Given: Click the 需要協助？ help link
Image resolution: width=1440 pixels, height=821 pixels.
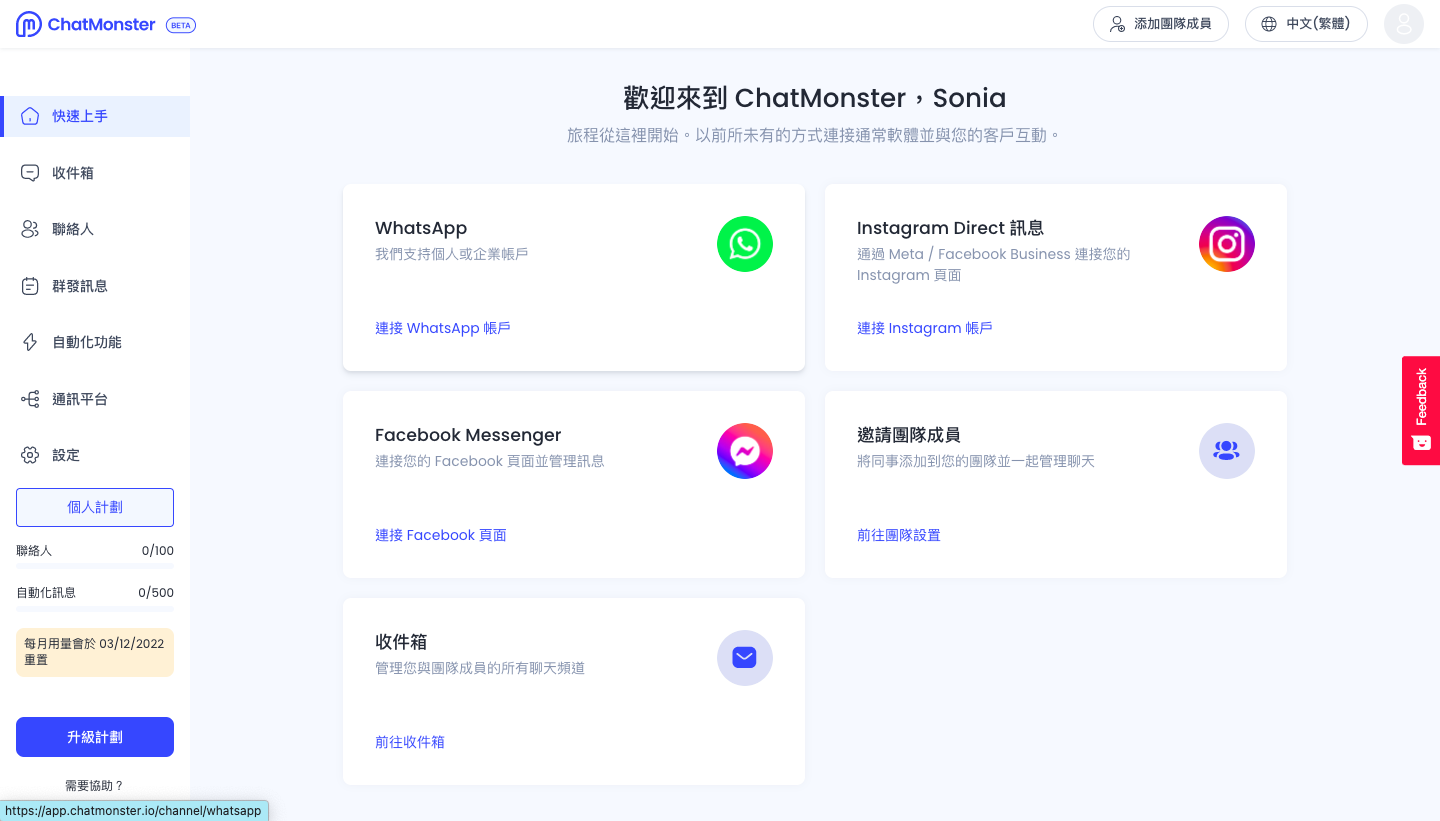Looking at the screenshot, I should coord(95,786).
